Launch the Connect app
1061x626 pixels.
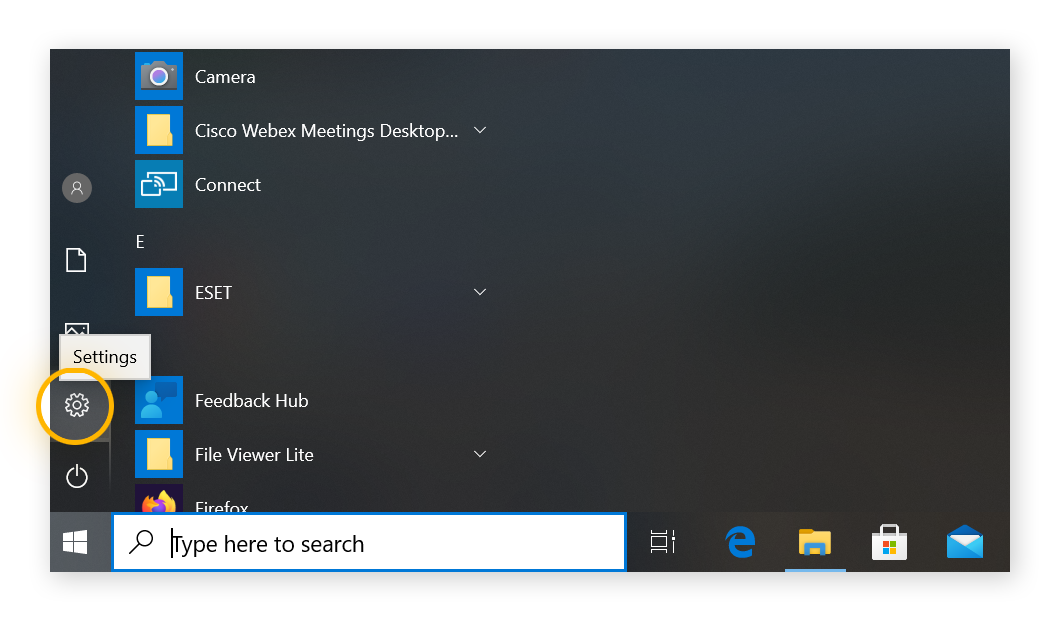[x=227, y=185]
